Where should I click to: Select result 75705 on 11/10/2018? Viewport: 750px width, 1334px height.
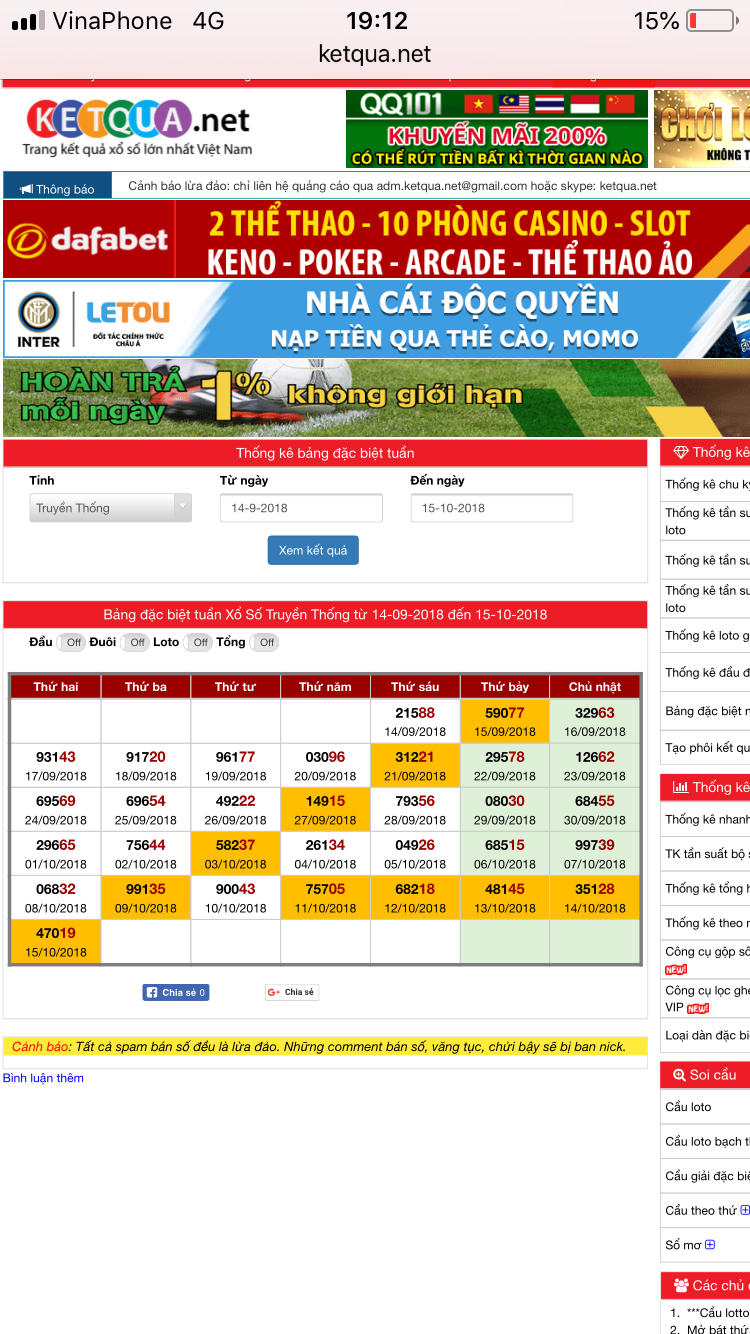[325, 897]
